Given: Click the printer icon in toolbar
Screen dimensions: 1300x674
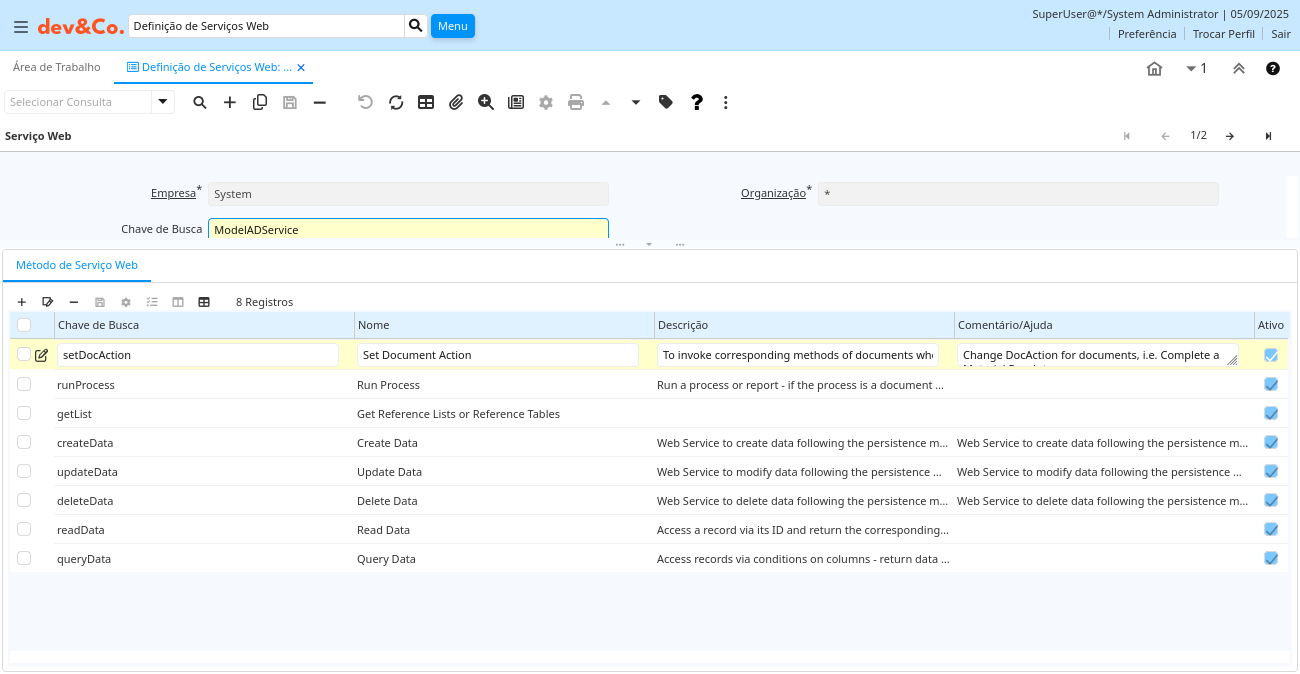Looking at the screenshot, I should click(x=576, y=102).
